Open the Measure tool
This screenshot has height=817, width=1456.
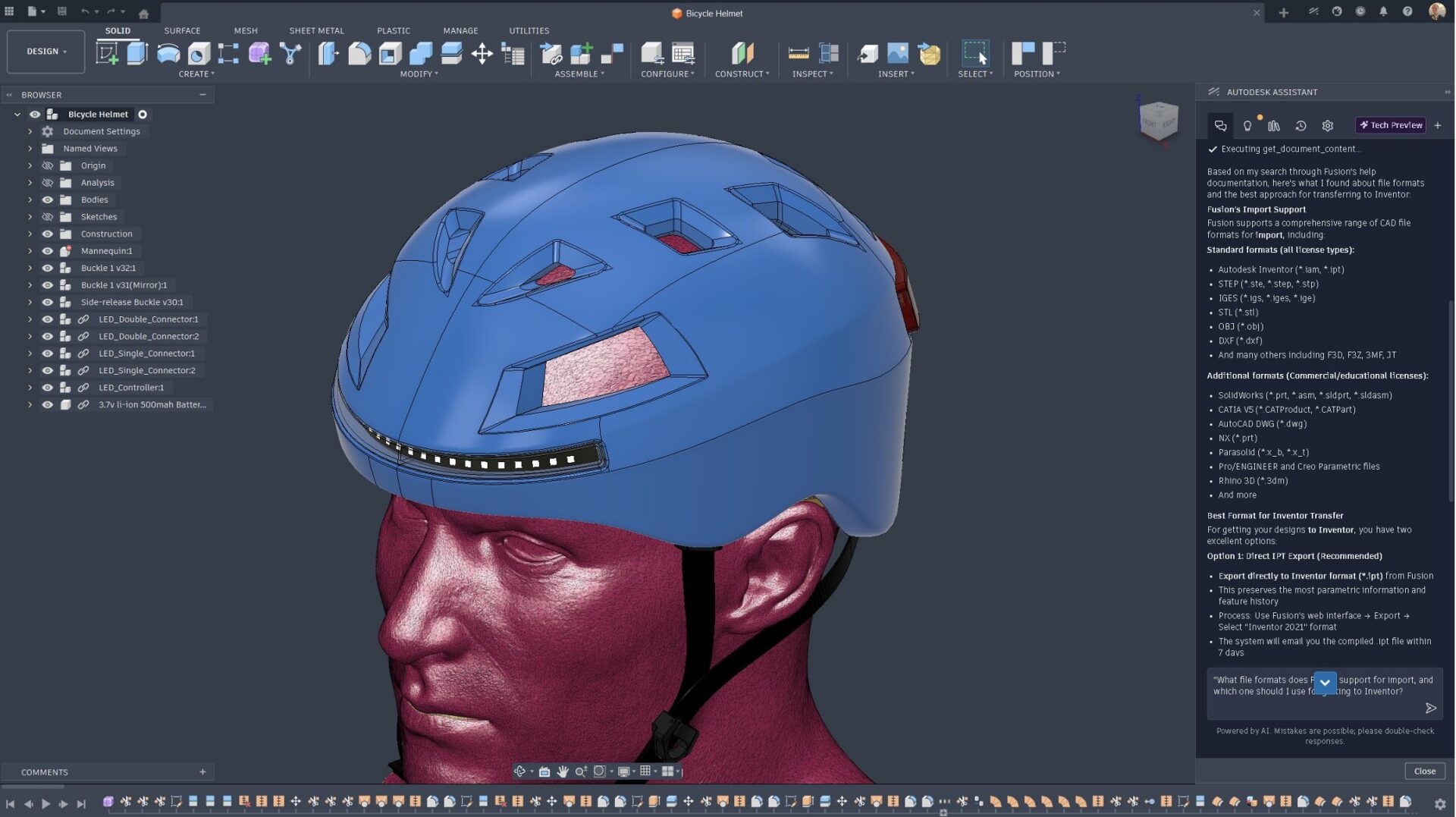(x=799, y=54)
